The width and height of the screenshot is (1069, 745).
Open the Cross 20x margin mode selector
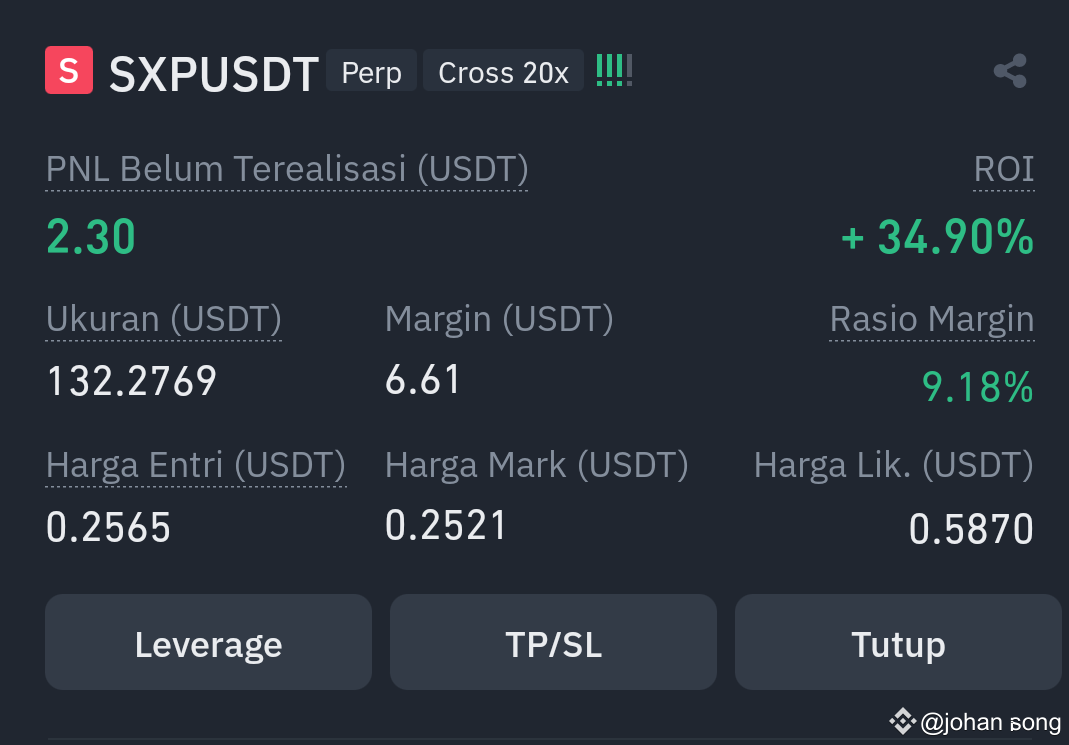click(x=503, y=71)
